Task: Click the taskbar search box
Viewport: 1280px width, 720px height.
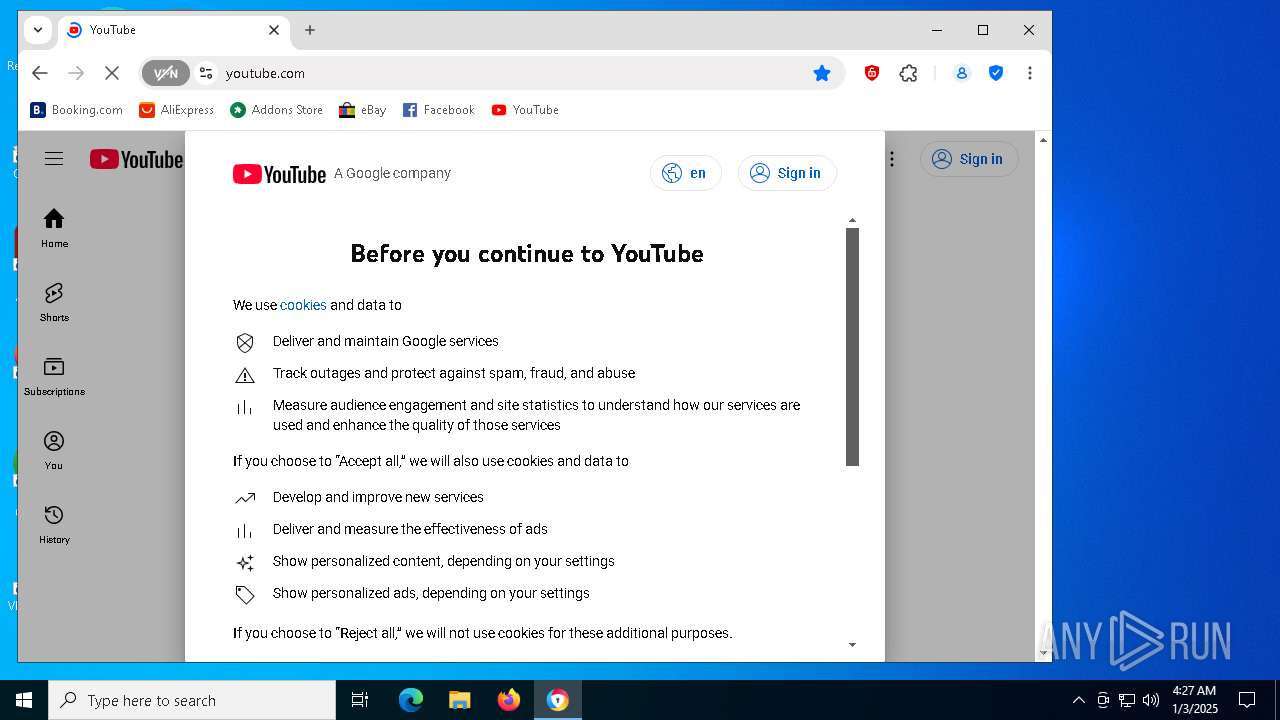Action: [x=192, y=700]
